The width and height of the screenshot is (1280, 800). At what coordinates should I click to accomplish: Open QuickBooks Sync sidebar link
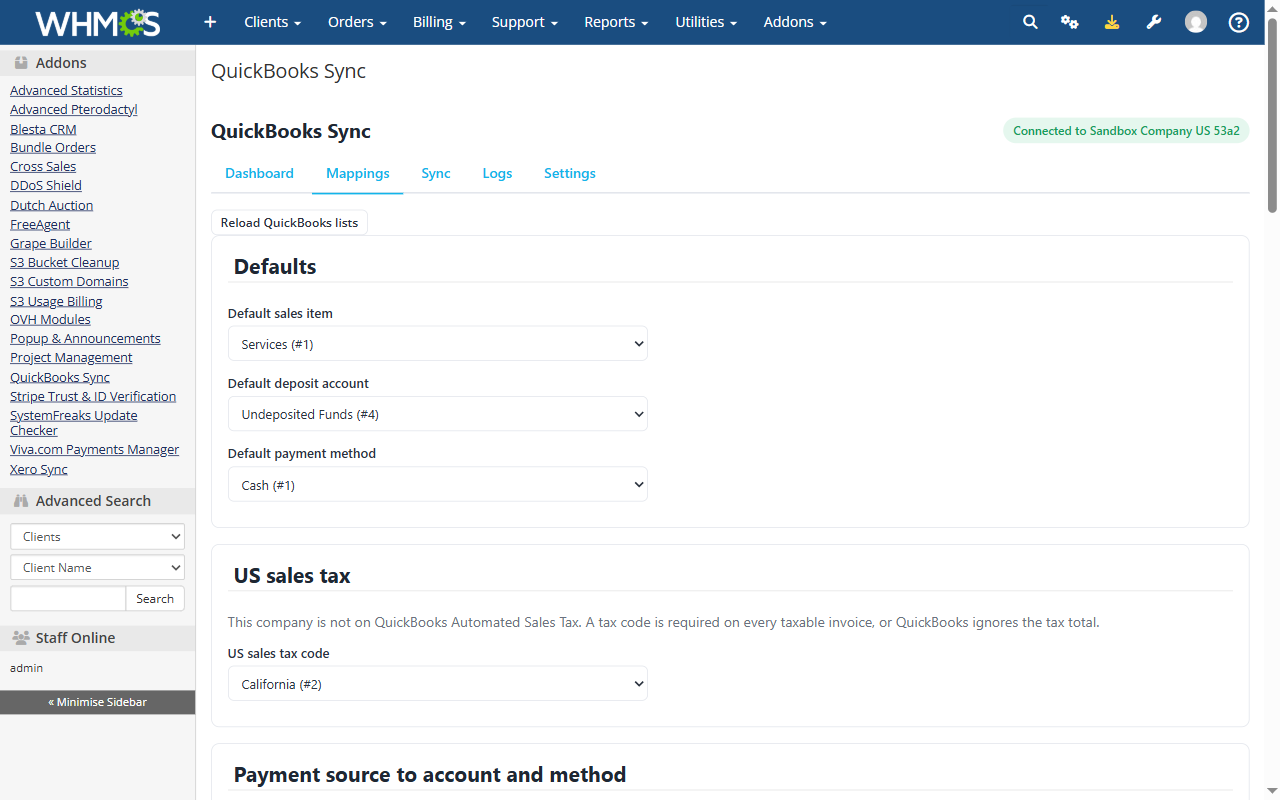coord(60,377)
